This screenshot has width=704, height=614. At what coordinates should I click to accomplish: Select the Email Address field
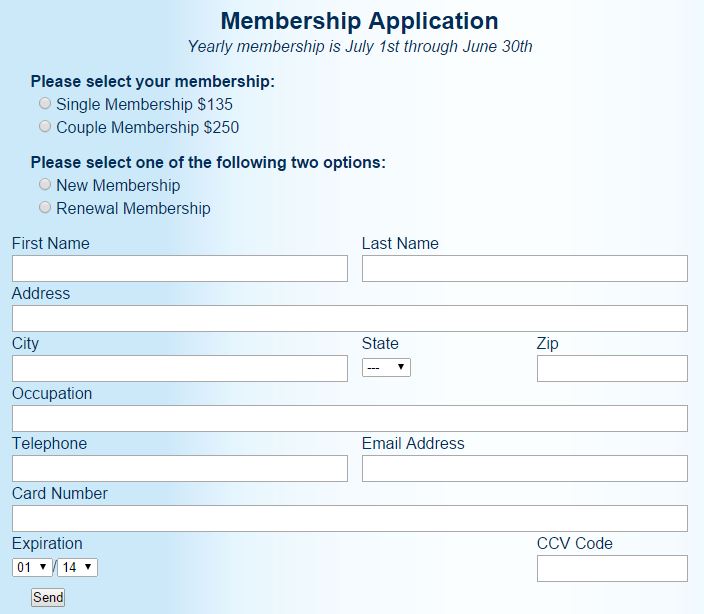click(x=524, y=468)
